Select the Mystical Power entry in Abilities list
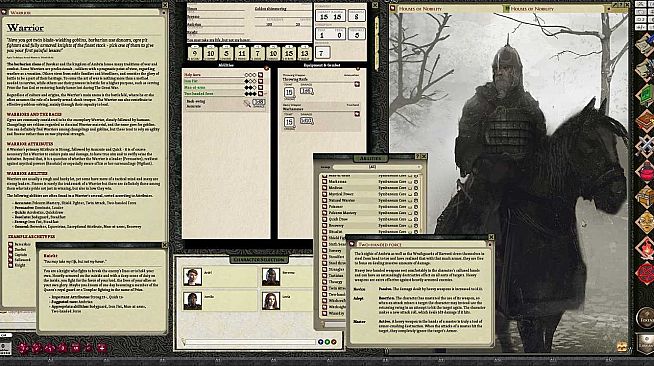654x366 pixels. [x=341, y=194]
